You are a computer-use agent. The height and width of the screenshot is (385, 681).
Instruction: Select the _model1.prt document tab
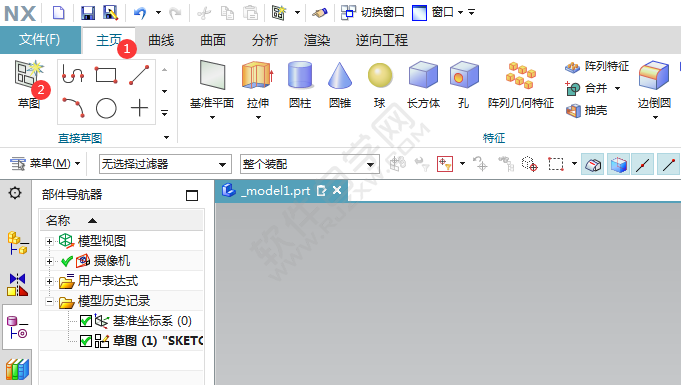pos(281,191)
